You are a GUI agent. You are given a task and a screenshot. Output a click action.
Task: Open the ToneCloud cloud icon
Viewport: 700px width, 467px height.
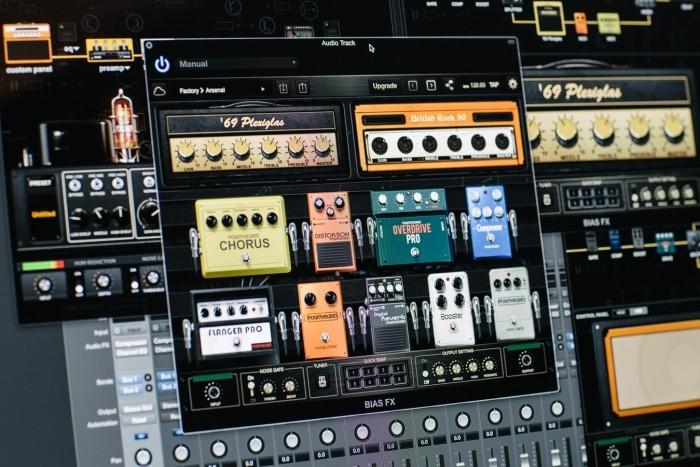coord(159,91)
